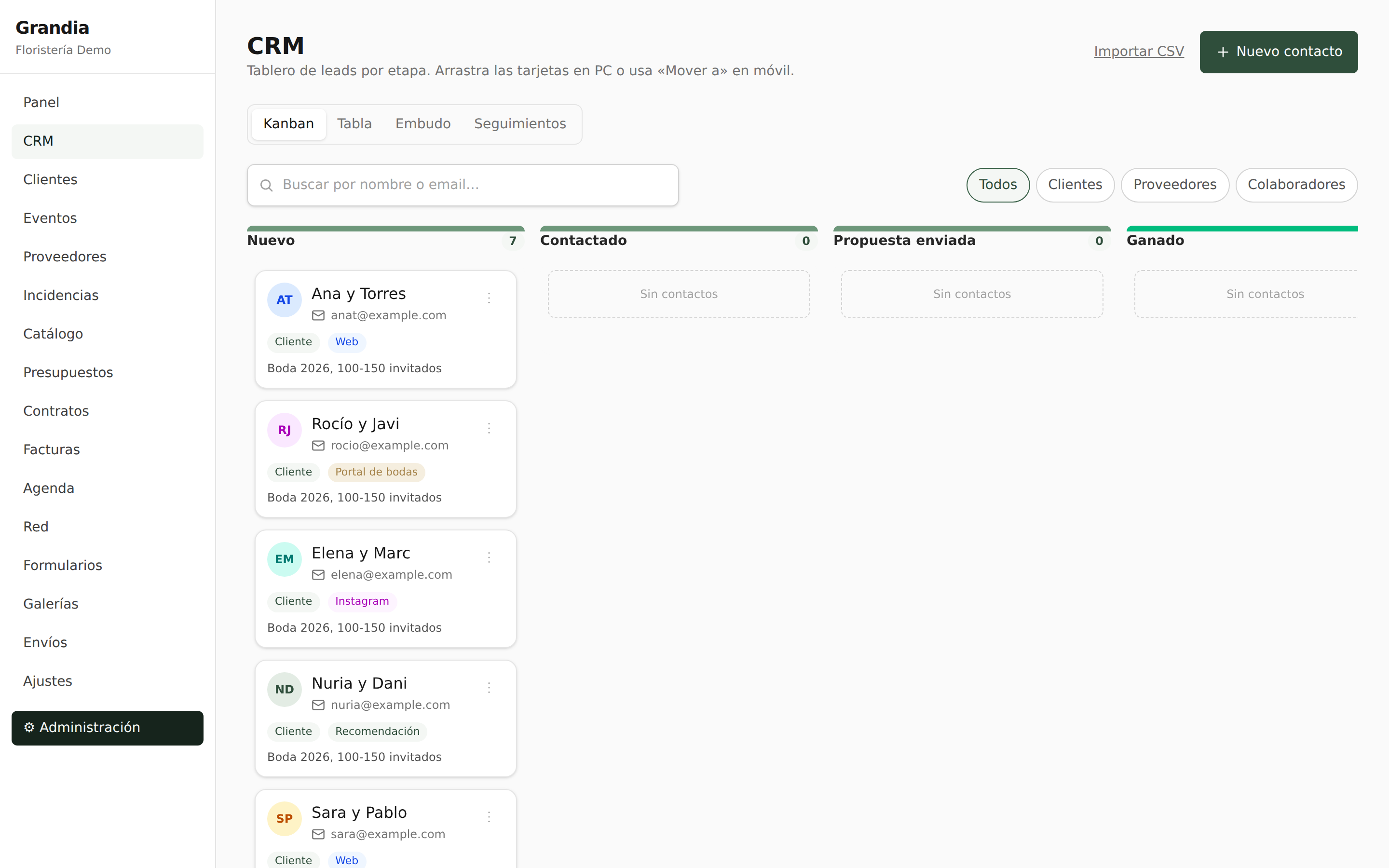Open the Administración section
Image resolution: width=1389 pixels, height=868 pixels.
[108, 728]
